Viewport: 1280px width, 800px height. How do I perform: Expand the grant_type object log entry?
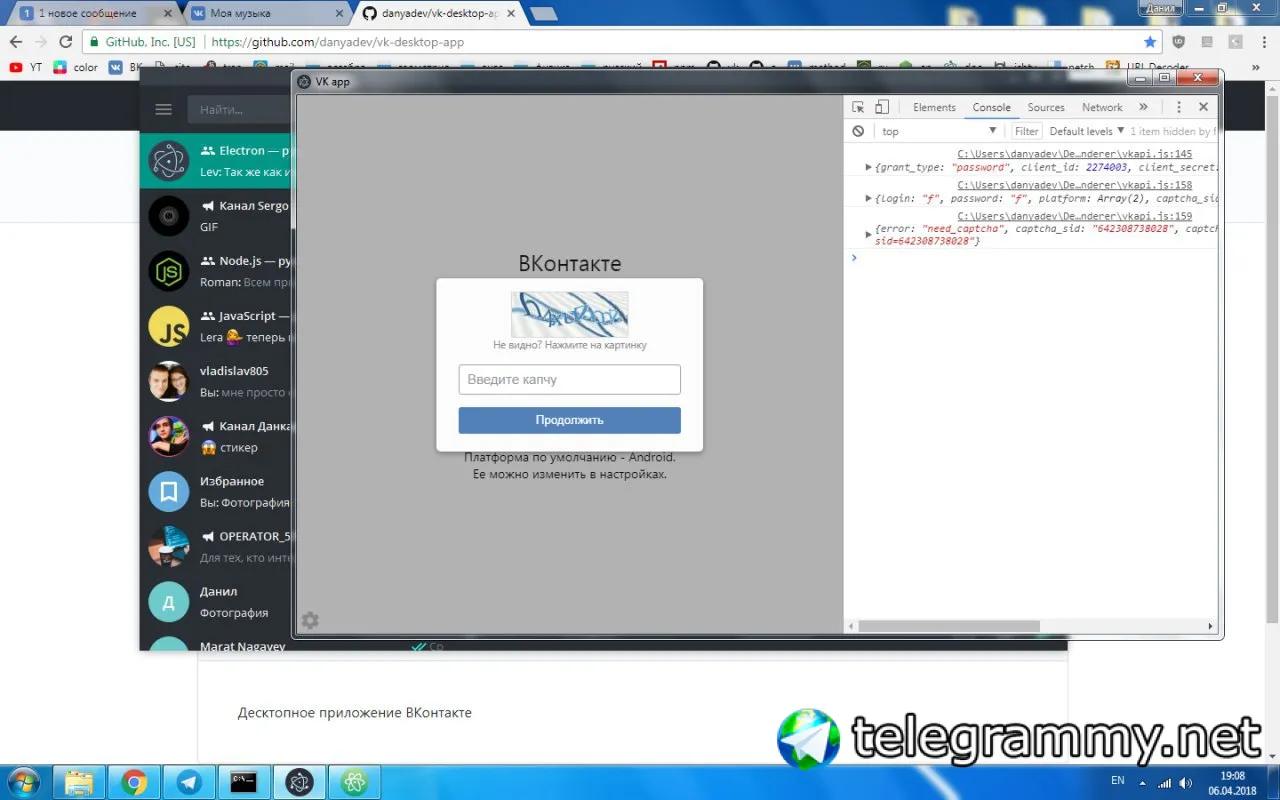tap(868, 167)
